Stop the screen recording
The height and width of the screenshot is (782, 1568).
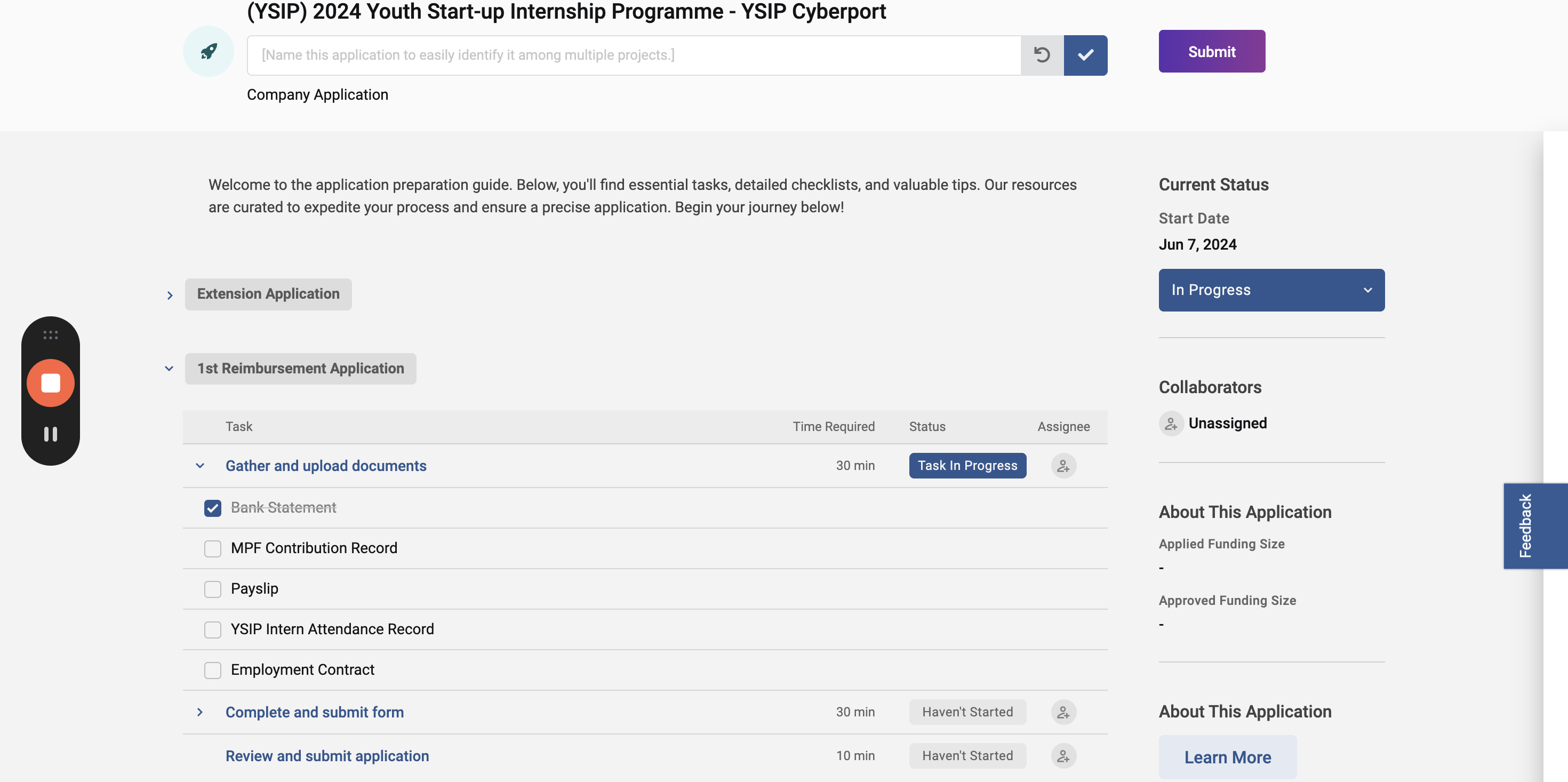pos(51,383)
